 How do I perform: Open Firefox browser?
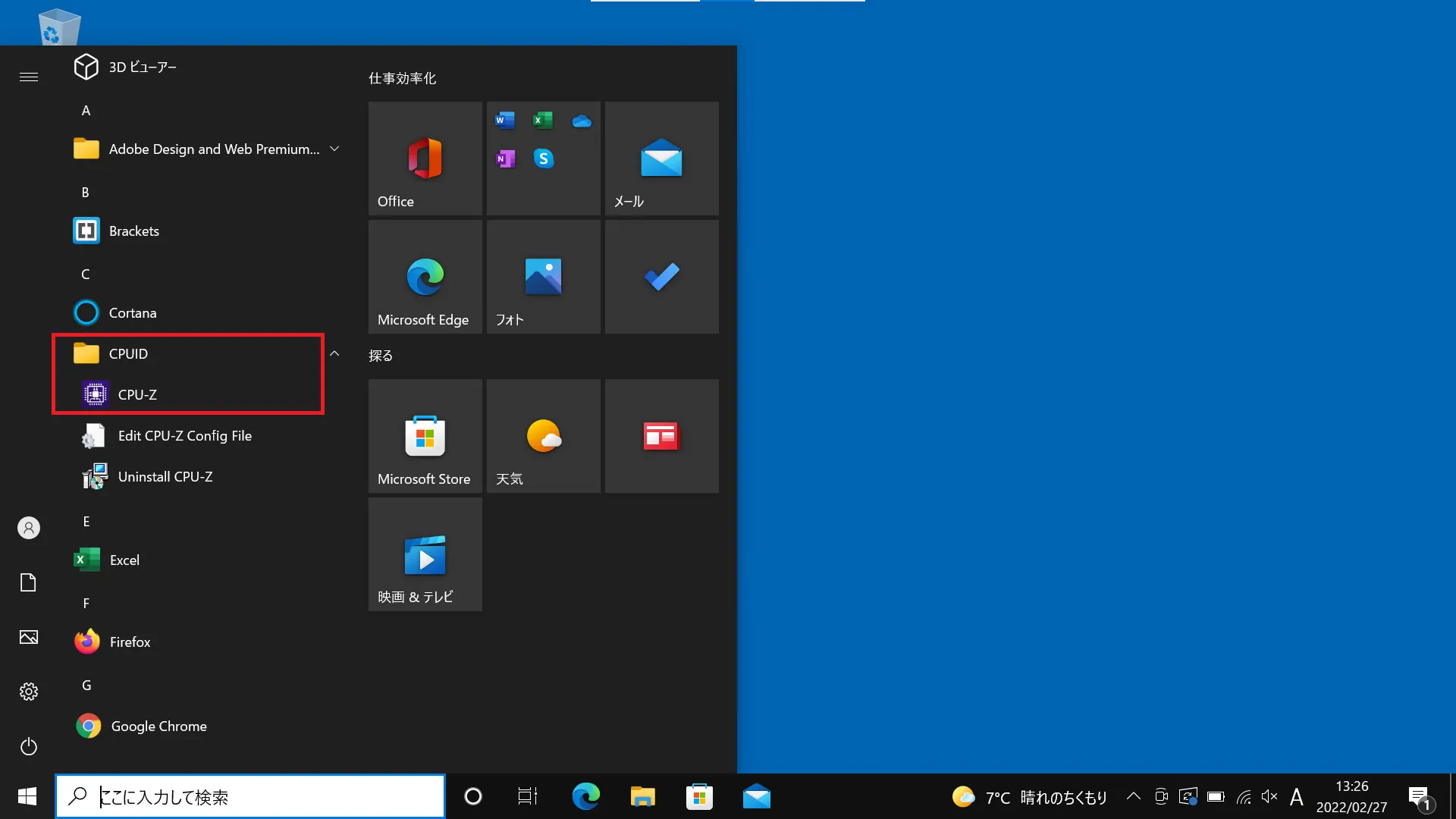point(129,641)
